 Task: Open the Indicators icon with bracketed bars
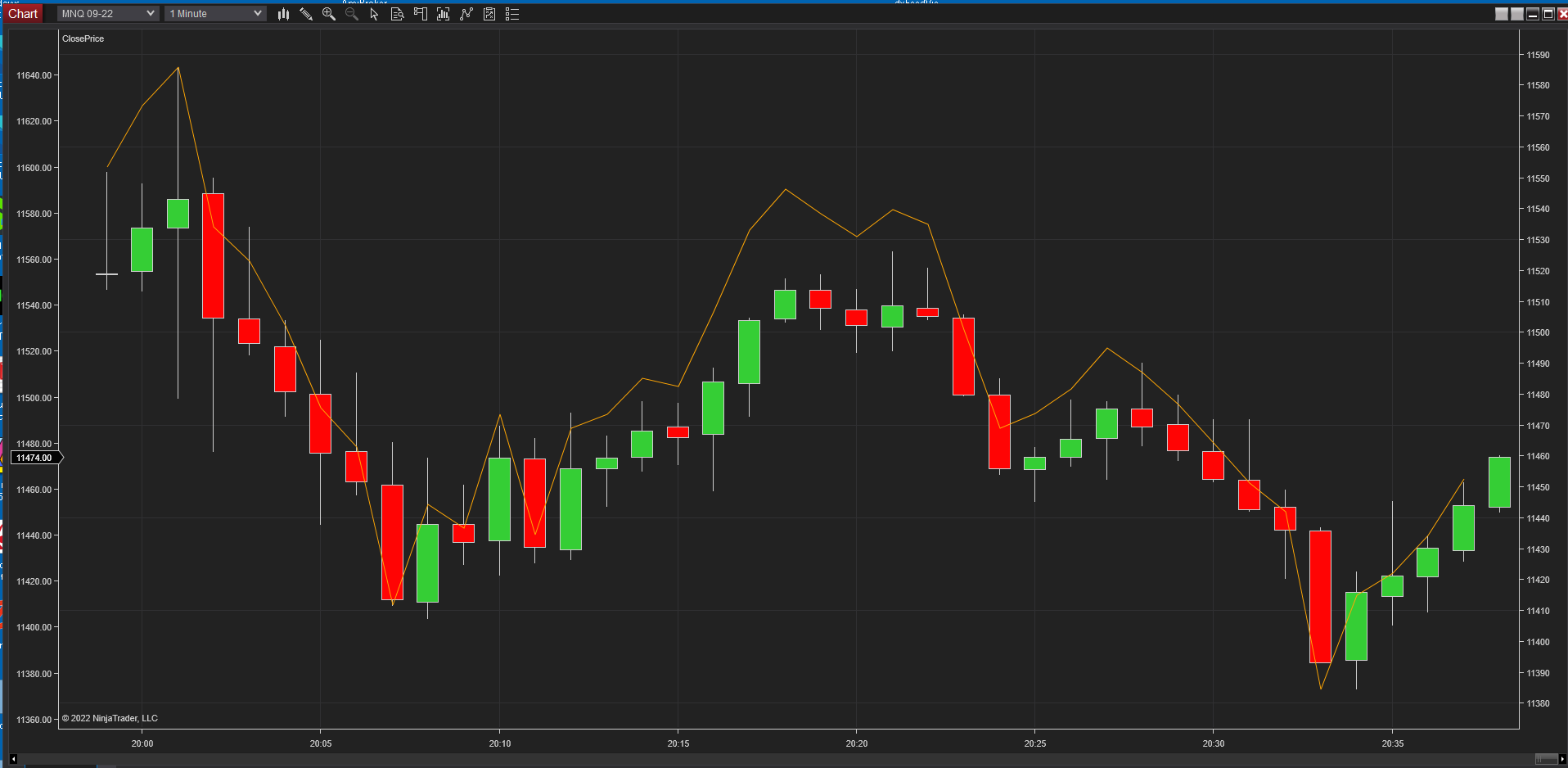tap(444, 14)
